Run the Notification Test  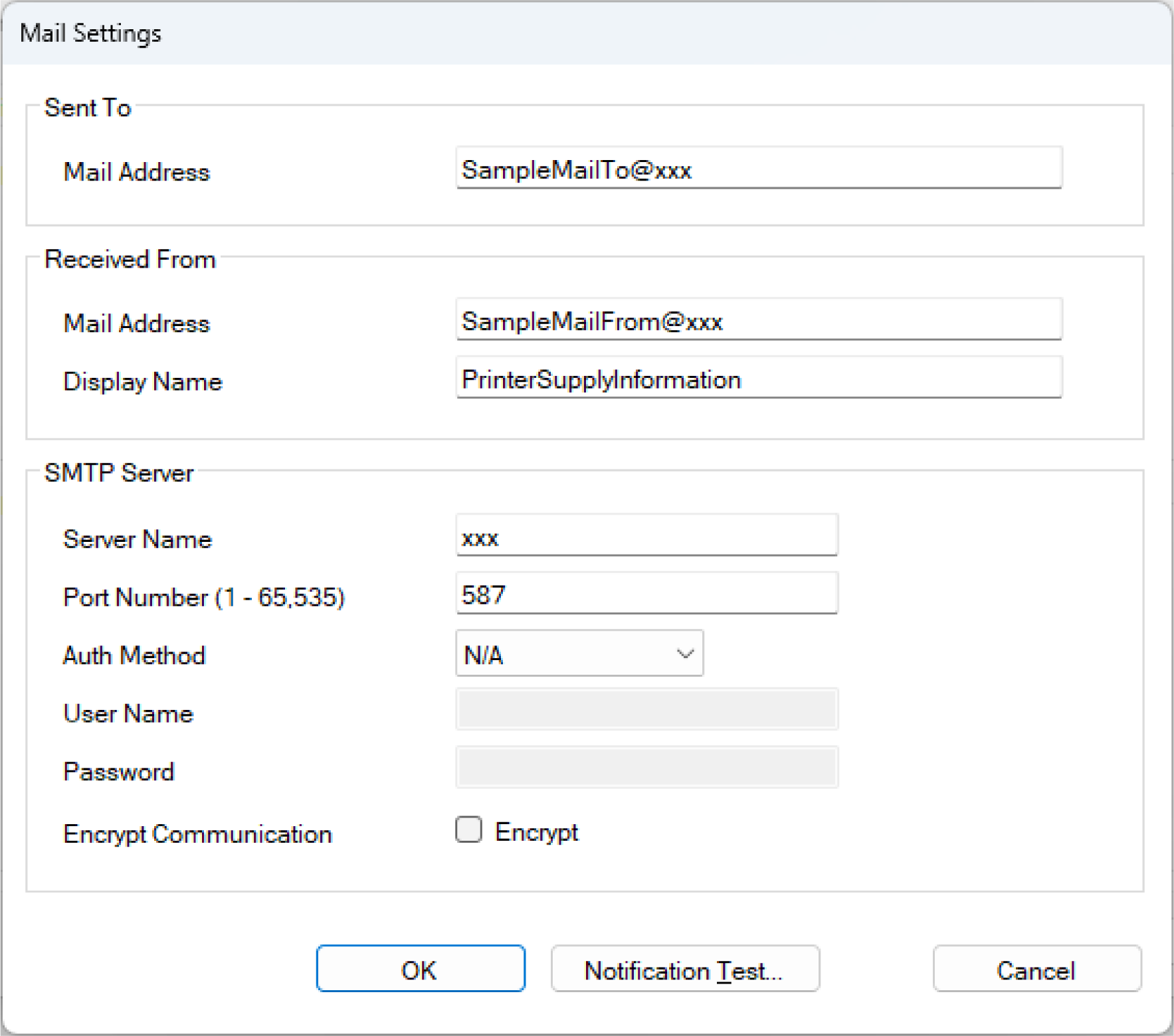pyautogui.click(x=684, y=970)
